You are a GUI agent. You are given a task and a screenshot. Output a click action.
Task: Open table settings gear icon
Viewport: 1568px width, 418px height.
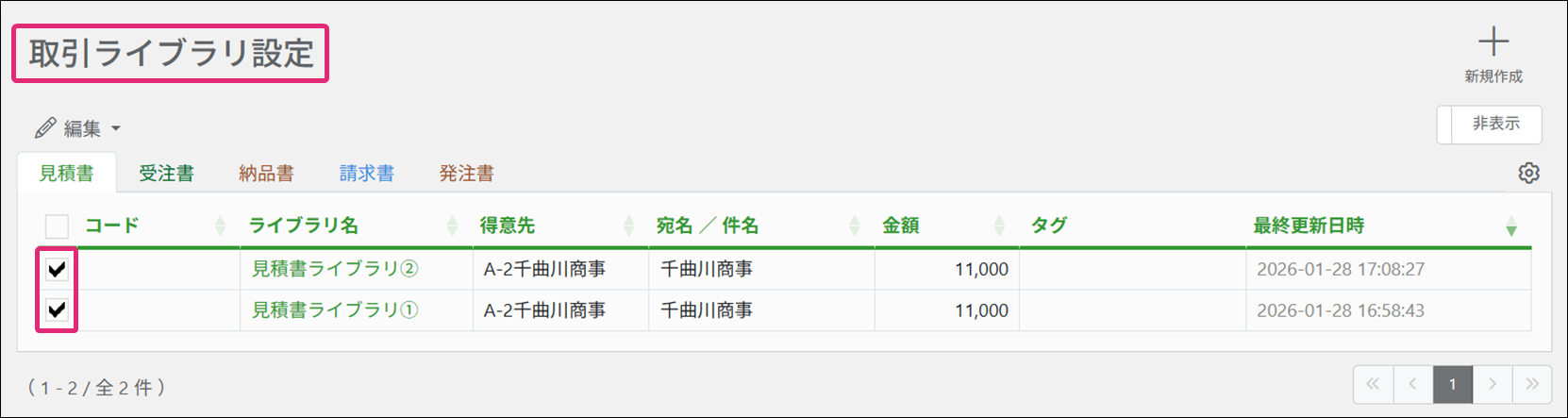[1528, 173]
